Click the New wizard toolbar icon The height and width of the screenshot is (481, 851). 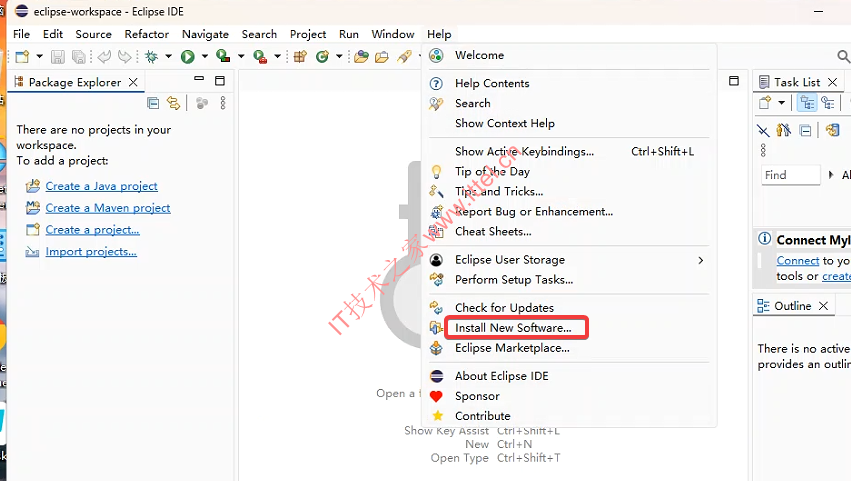click(x=22, y=56)
